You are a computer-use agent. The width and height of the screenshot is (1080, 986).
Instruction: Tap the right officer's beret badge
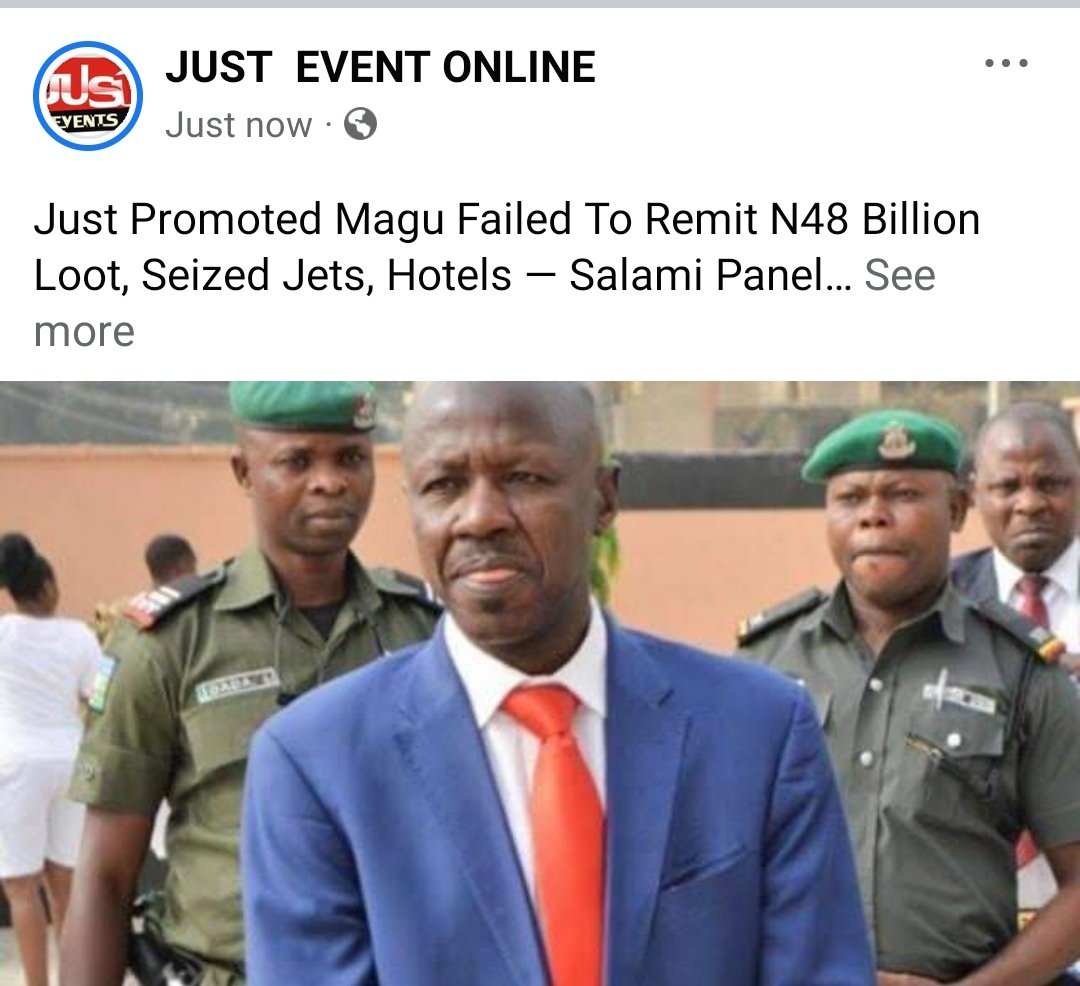click(x=896, y=441)
